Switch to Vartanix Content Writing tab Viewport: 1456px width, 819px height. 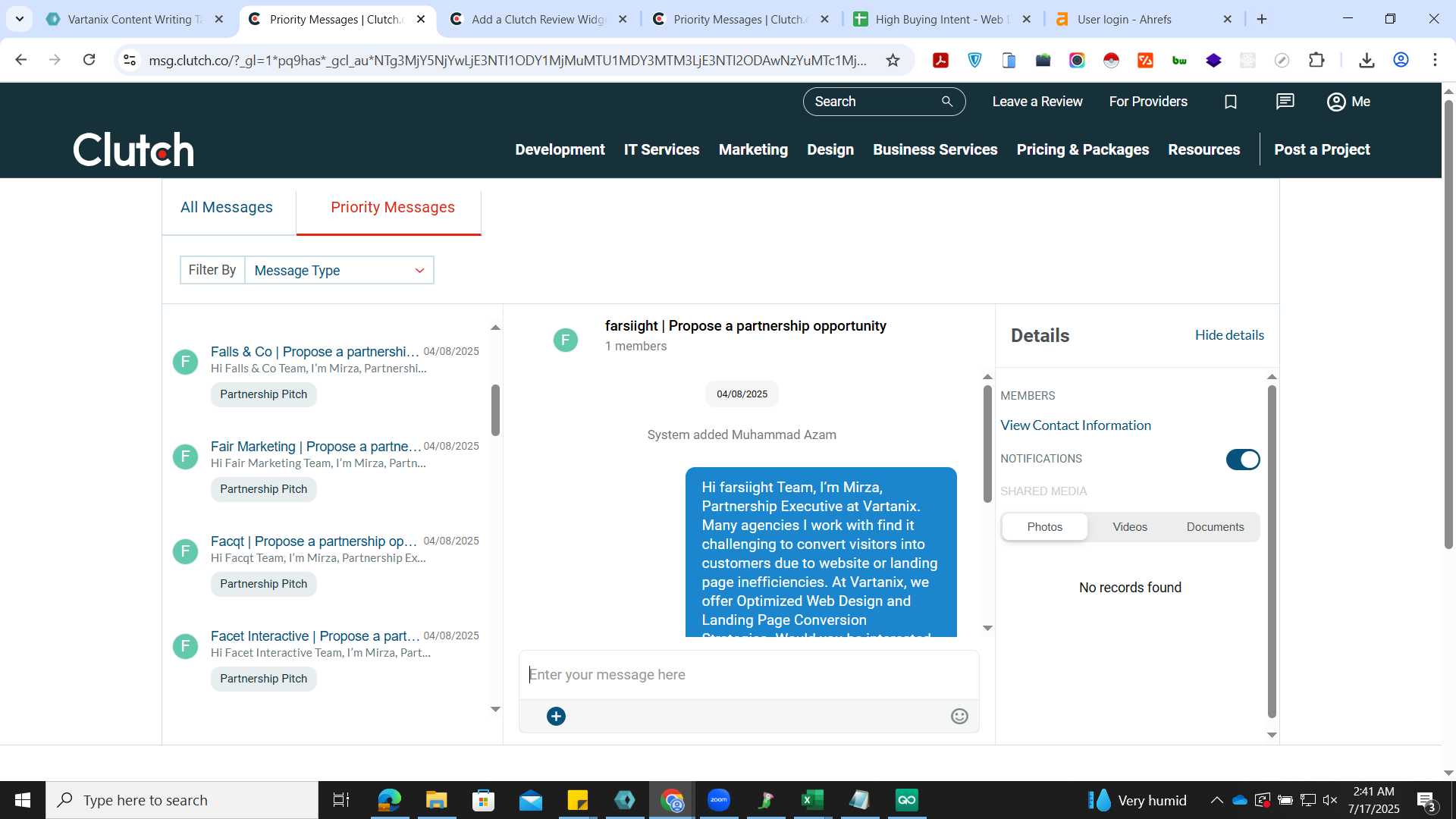click(135, 19)
